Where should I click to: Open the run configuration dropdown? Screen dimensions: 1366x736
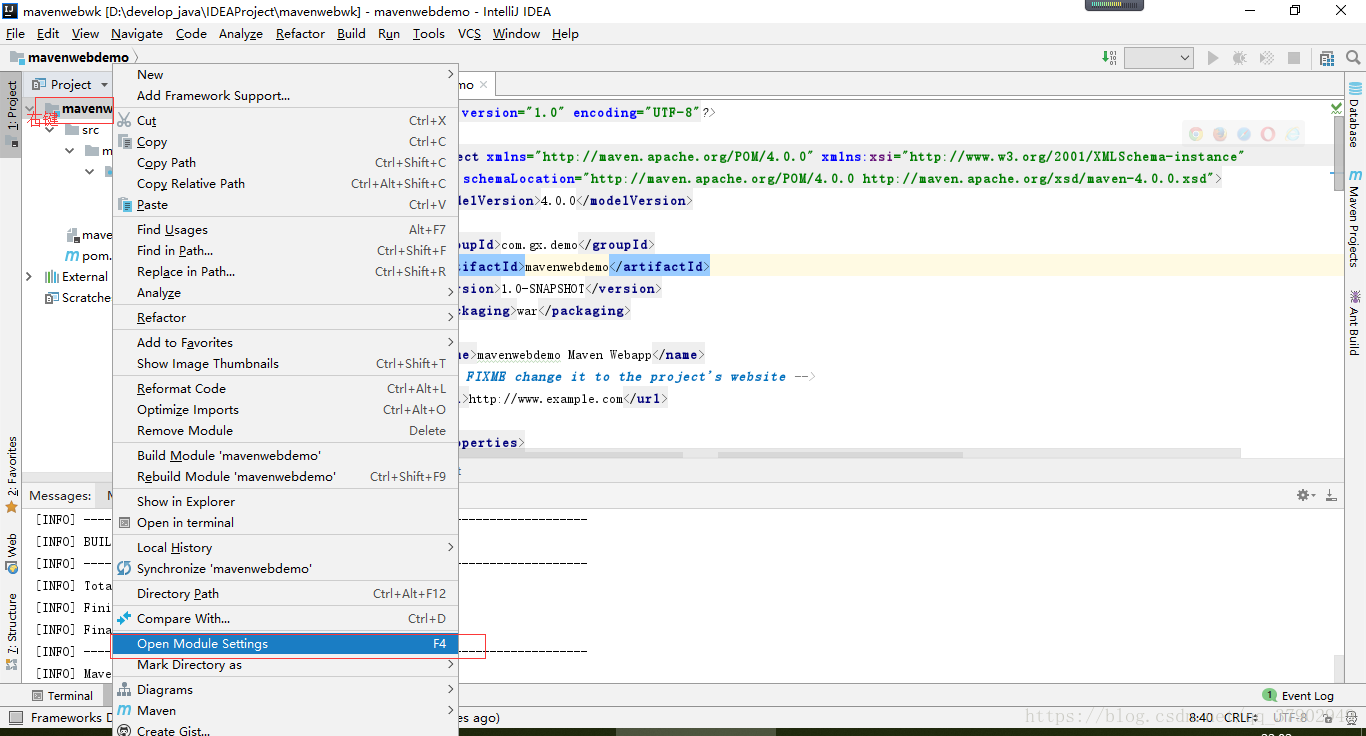point(1159,58)
